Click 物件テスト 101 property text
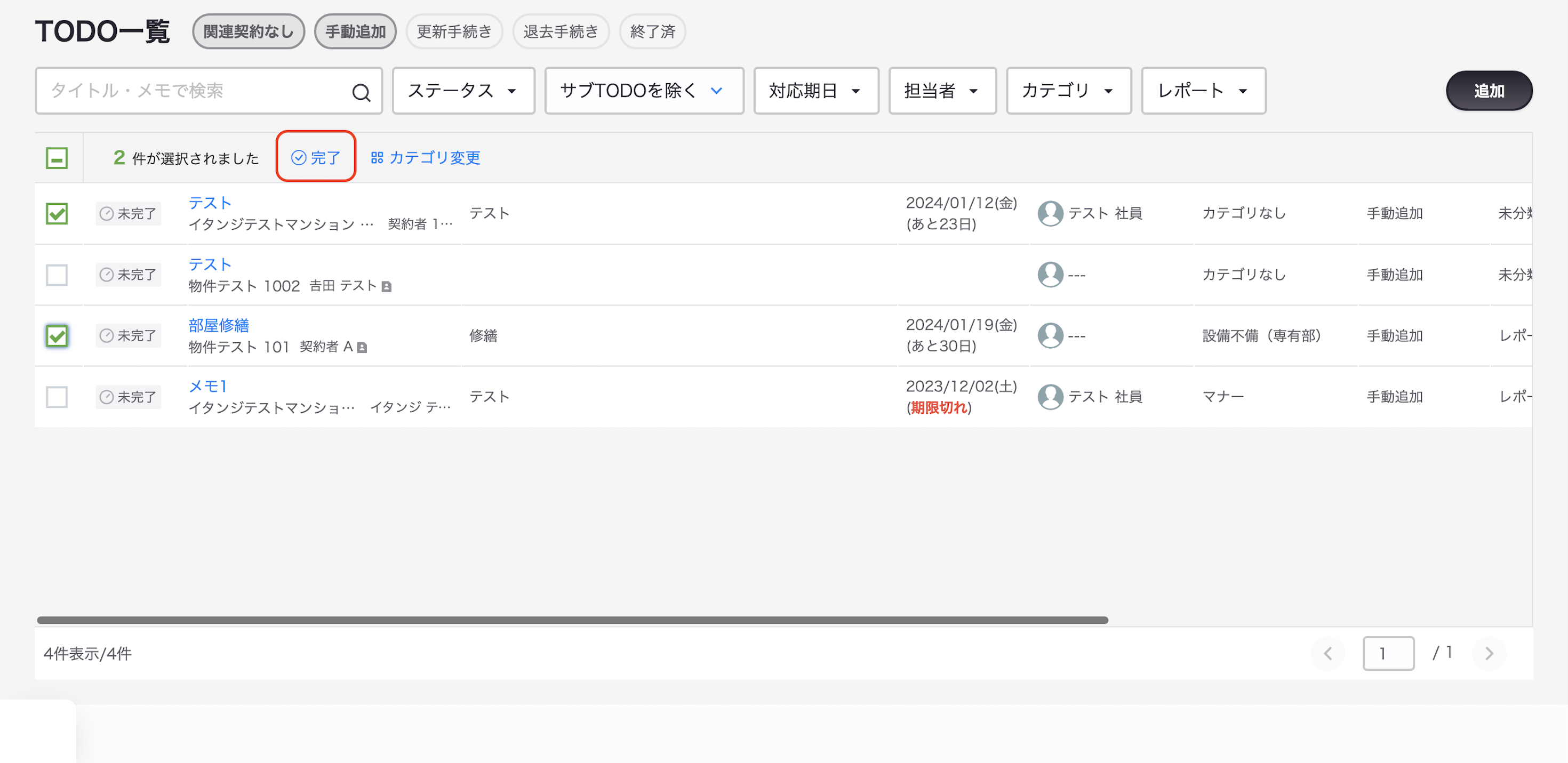This screenshot has height=763, width=1568. (238, 348)
